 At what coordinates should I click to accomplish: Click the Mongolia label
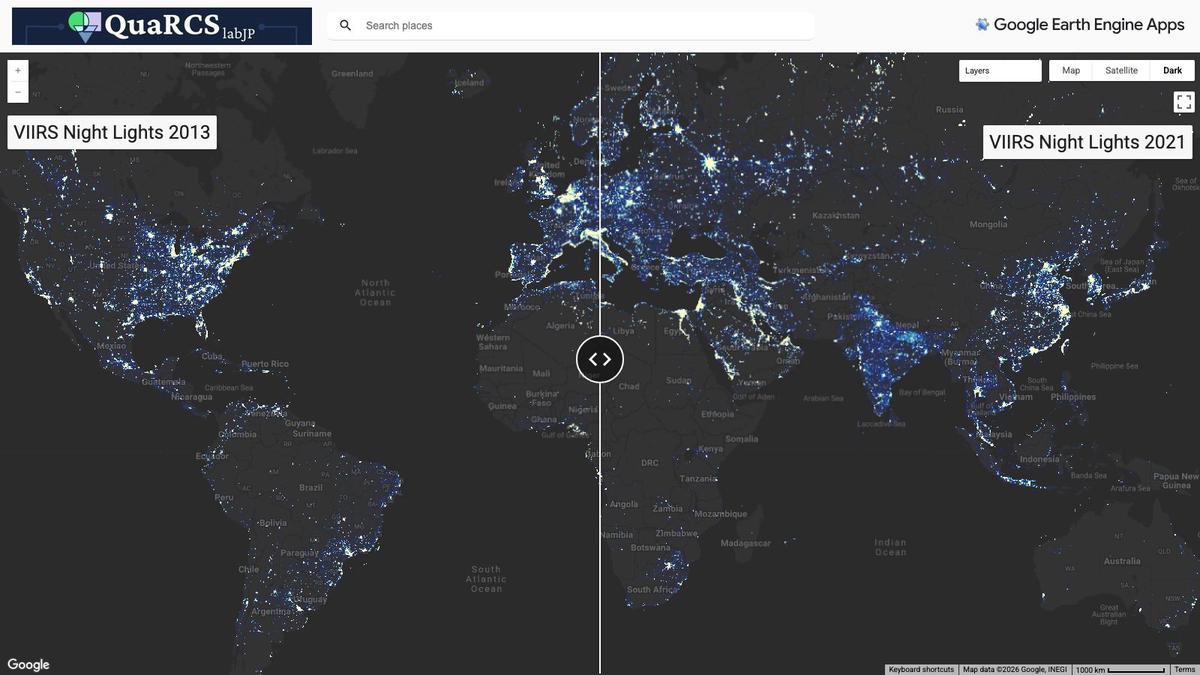(x=988, y=224)
